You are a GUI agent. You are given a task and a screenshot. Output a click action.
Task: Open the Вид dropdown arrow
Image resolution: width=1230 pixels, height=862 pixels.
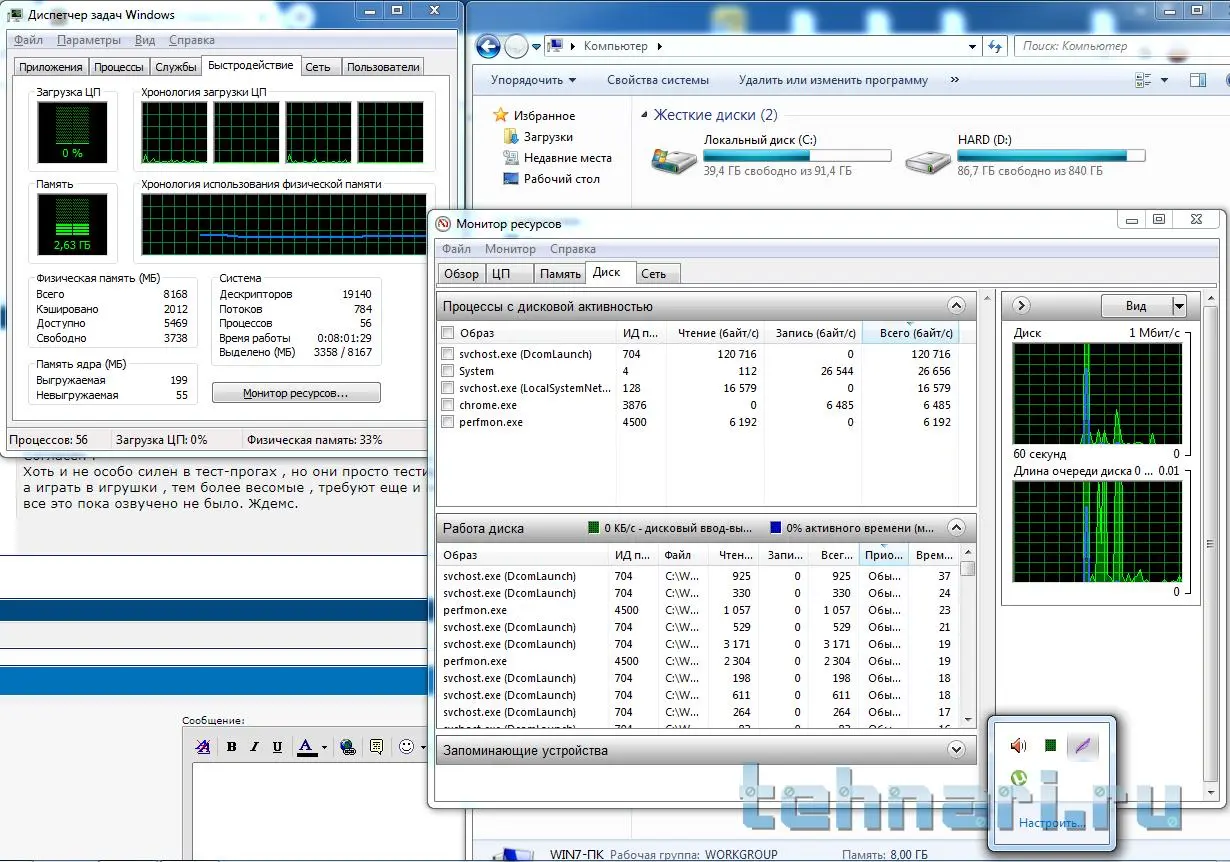tap(1179, 306)
